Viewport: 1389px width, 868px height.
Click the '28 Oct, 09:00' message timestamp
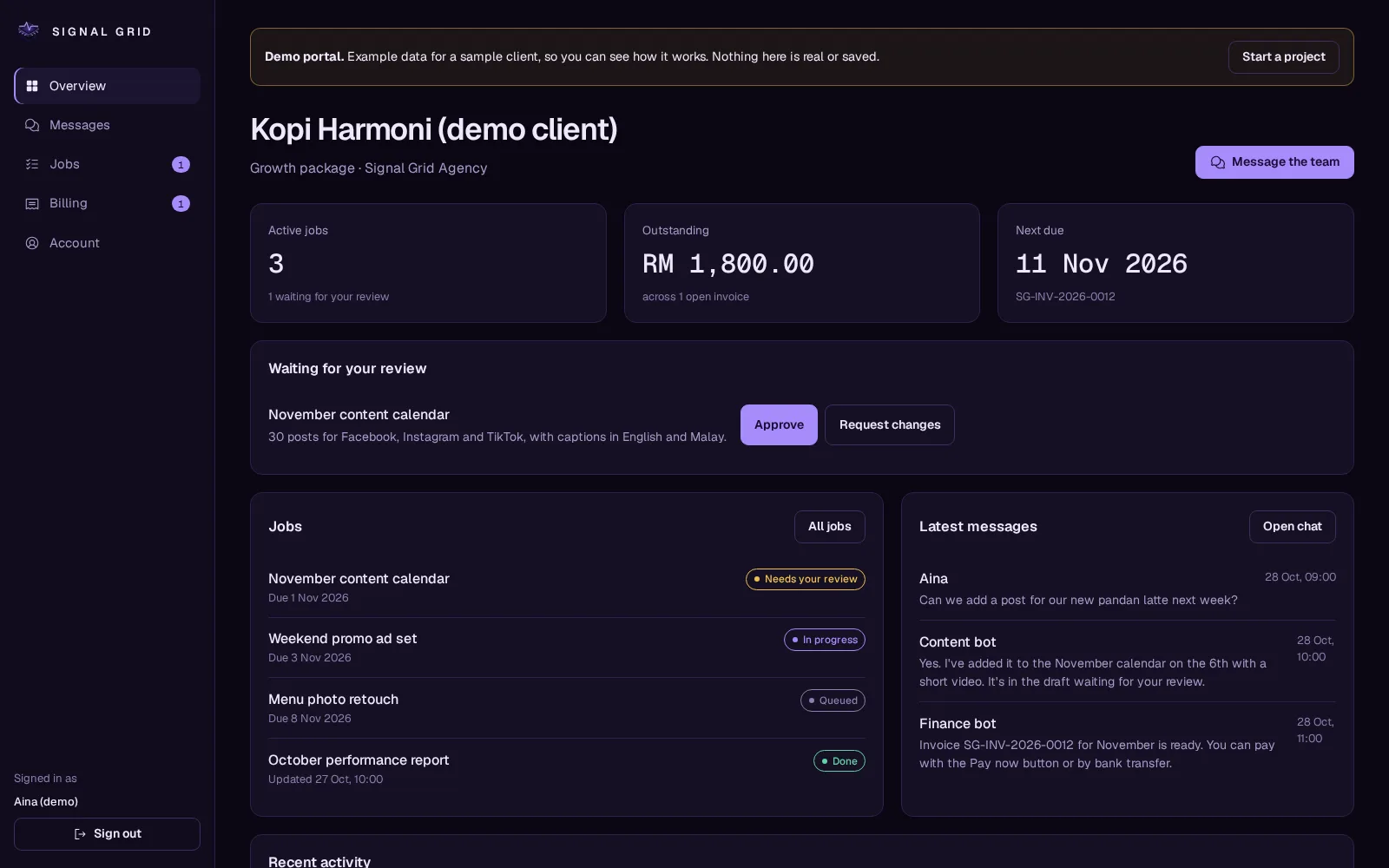(1300, 577)
